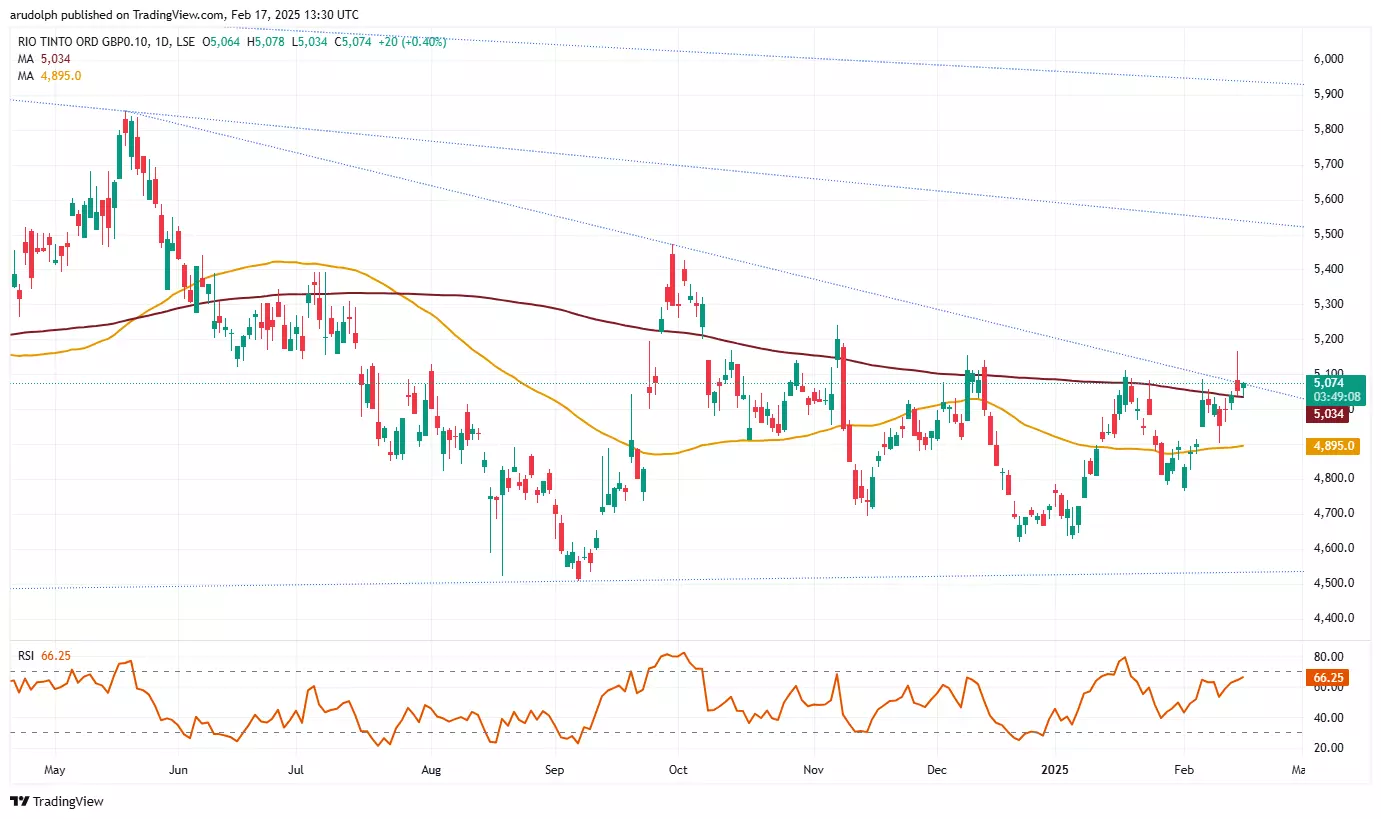The height and width of the screenshot is (819, 1381).
Task: Click Feb on the time axis
Action: click(x=1184, y=770)
